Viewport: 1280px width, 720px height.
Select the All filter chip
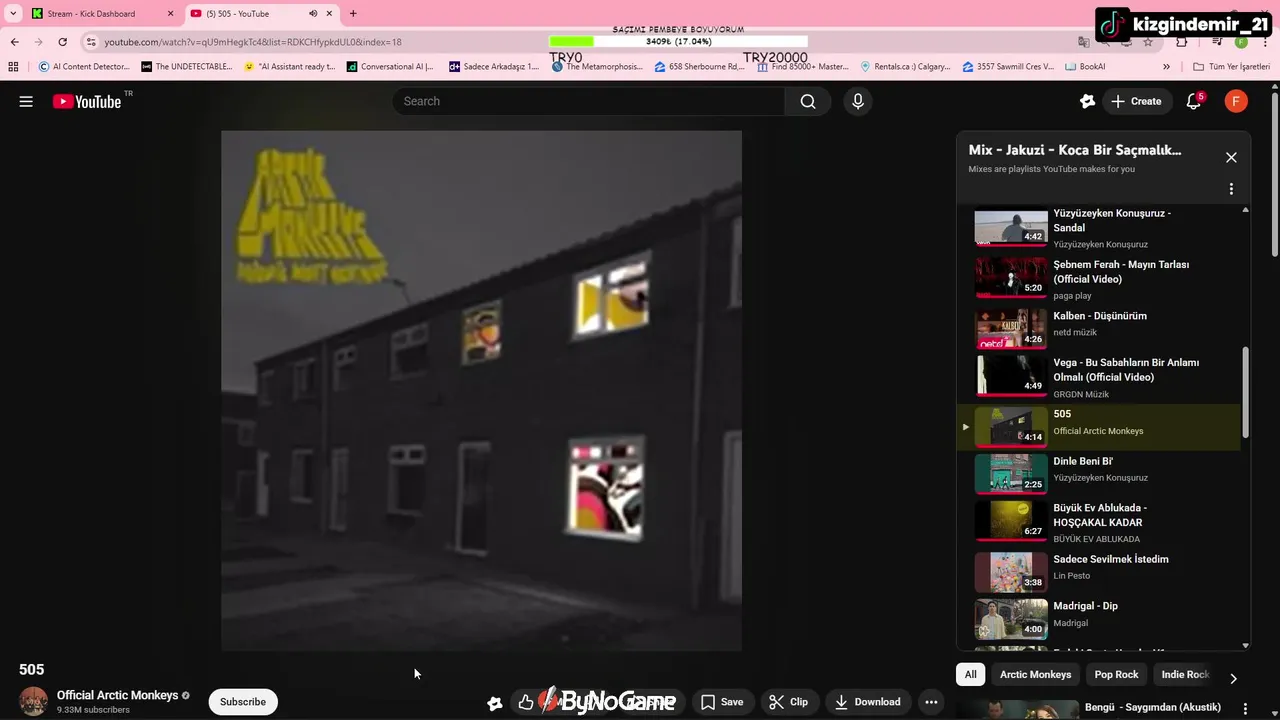click(x=970, y=675)
